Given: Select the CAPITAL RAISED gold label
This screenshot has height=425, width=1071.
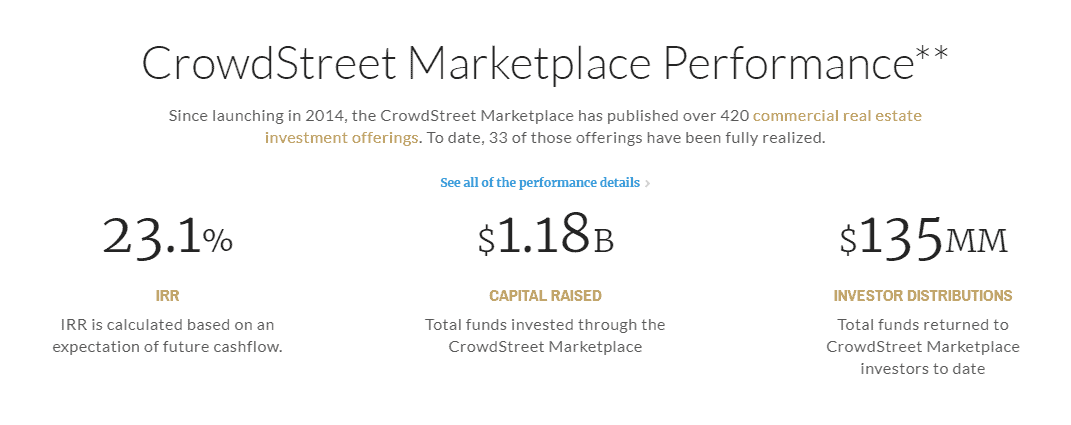Looking at the screenshot, I should [x=545, y=297].
